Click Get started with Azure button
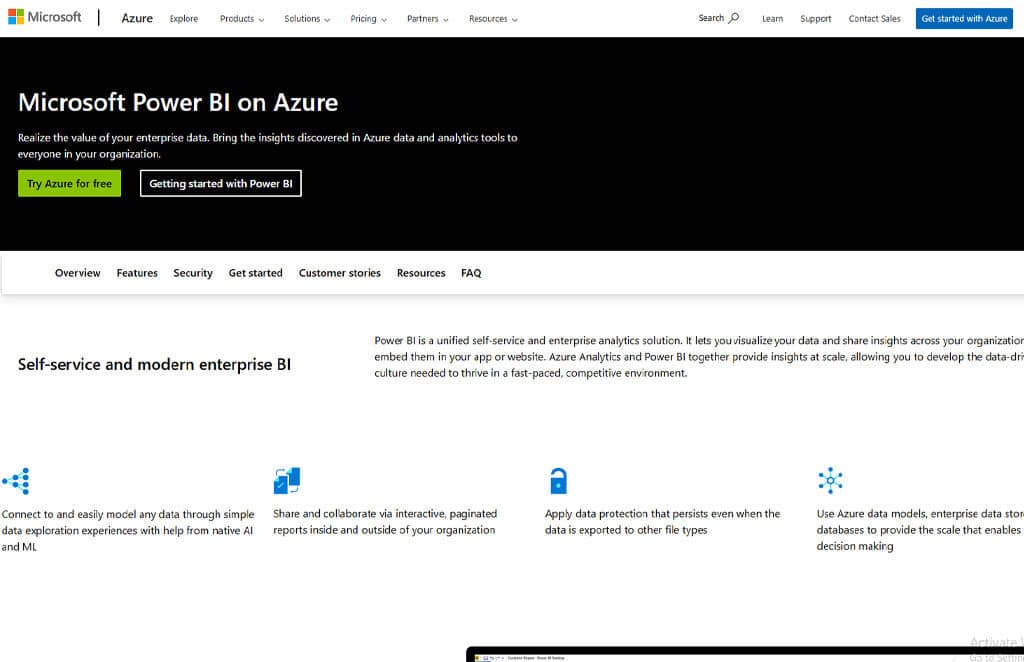This screenshot has height=662, width=1024. [964, 19]
